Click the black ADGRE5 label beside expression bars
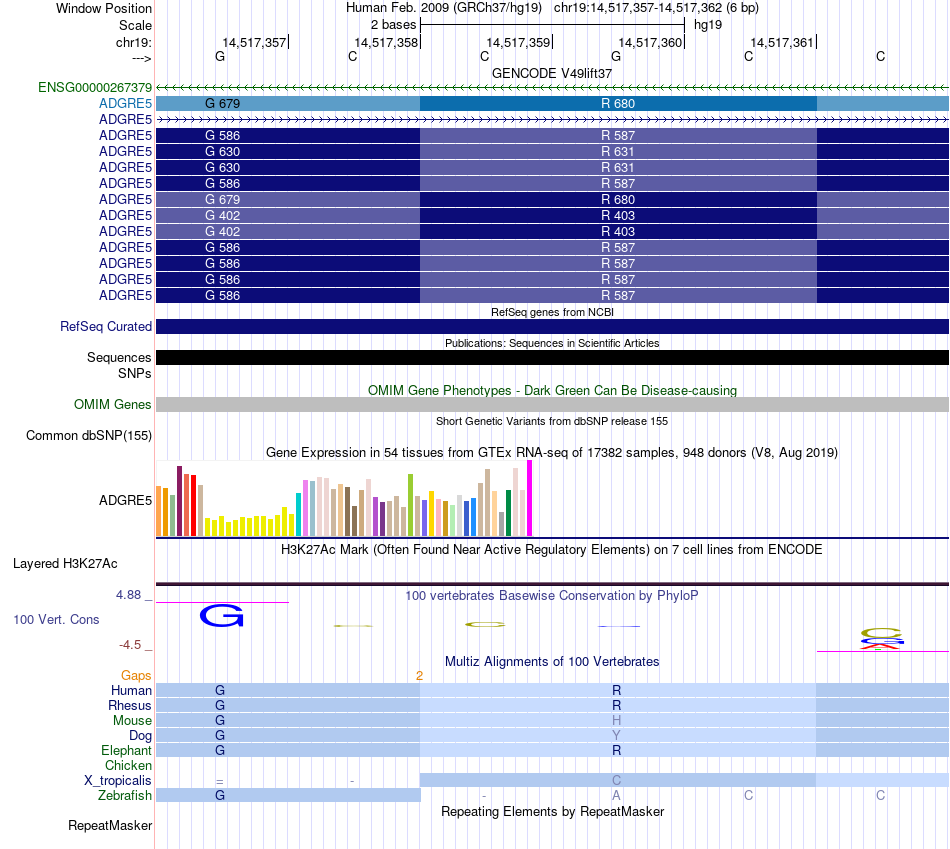 click(125, 500)
